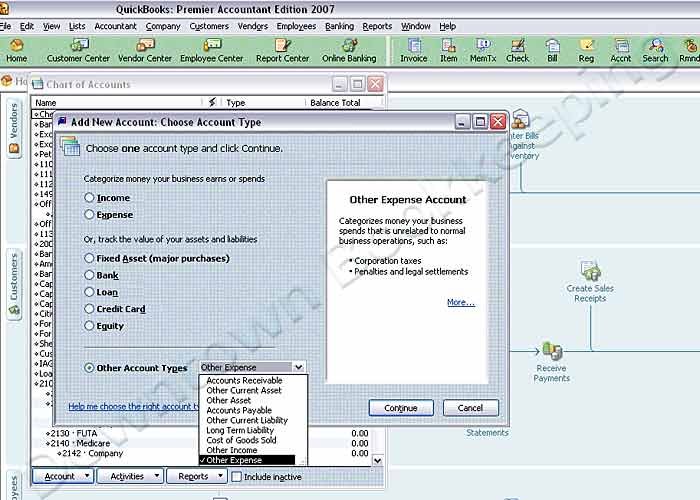Image resolution: width=700 pixels, height=500 pixels.
Task: Select the Bank radio button
Action: (89, 275)
